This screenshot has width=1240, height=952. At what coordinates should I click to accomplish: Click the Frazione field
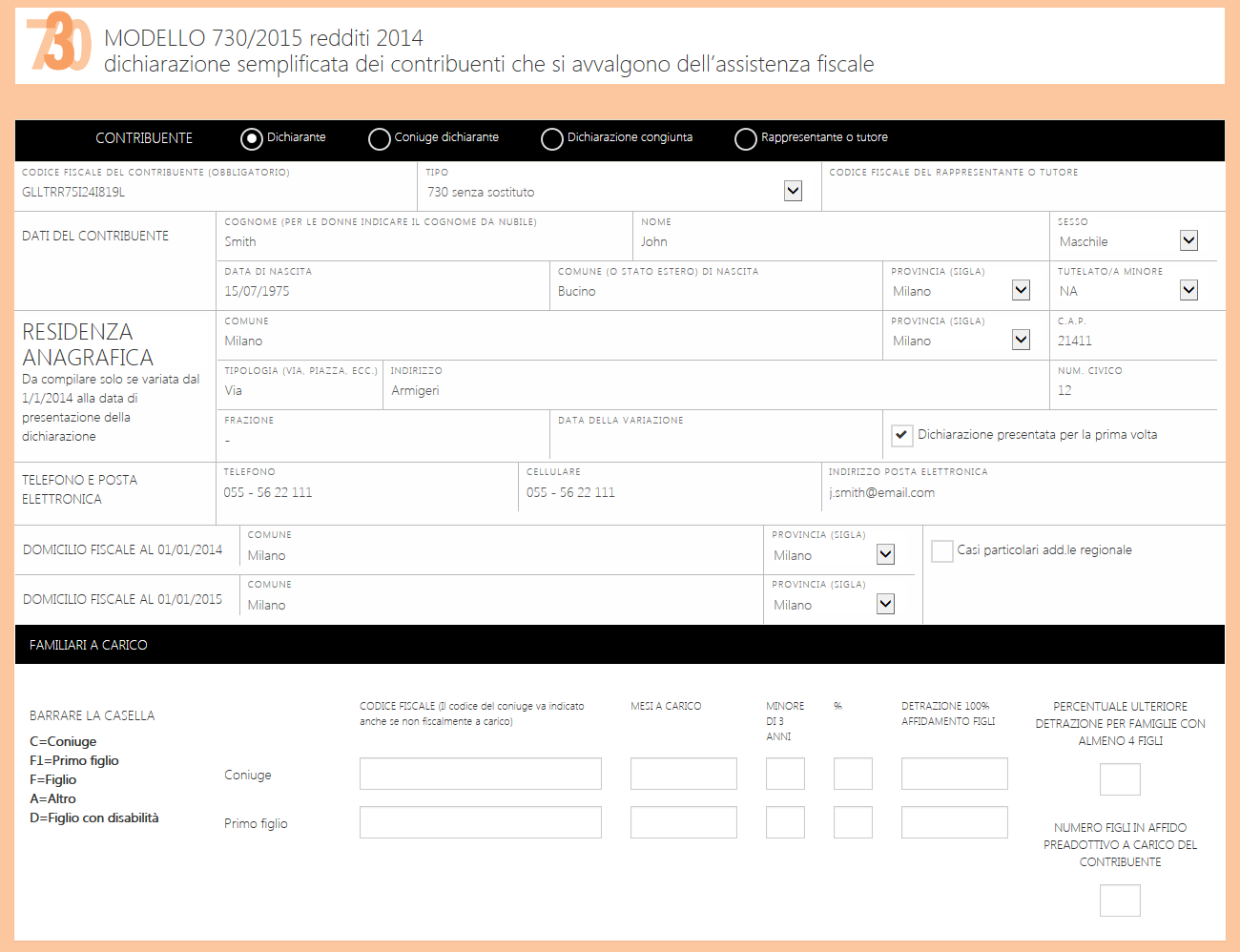[383, 440]
